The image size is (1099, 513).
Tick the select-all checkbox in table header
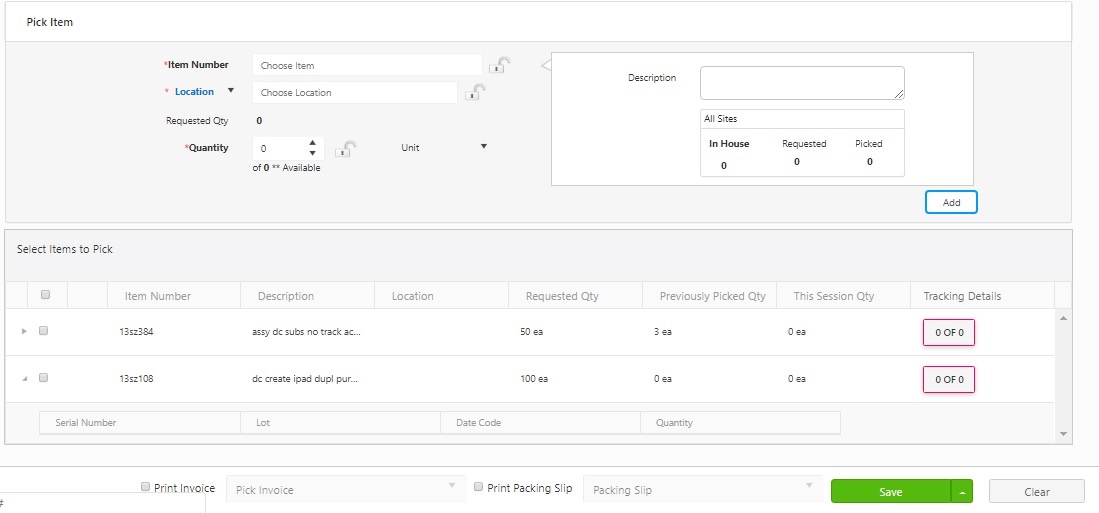45,295
